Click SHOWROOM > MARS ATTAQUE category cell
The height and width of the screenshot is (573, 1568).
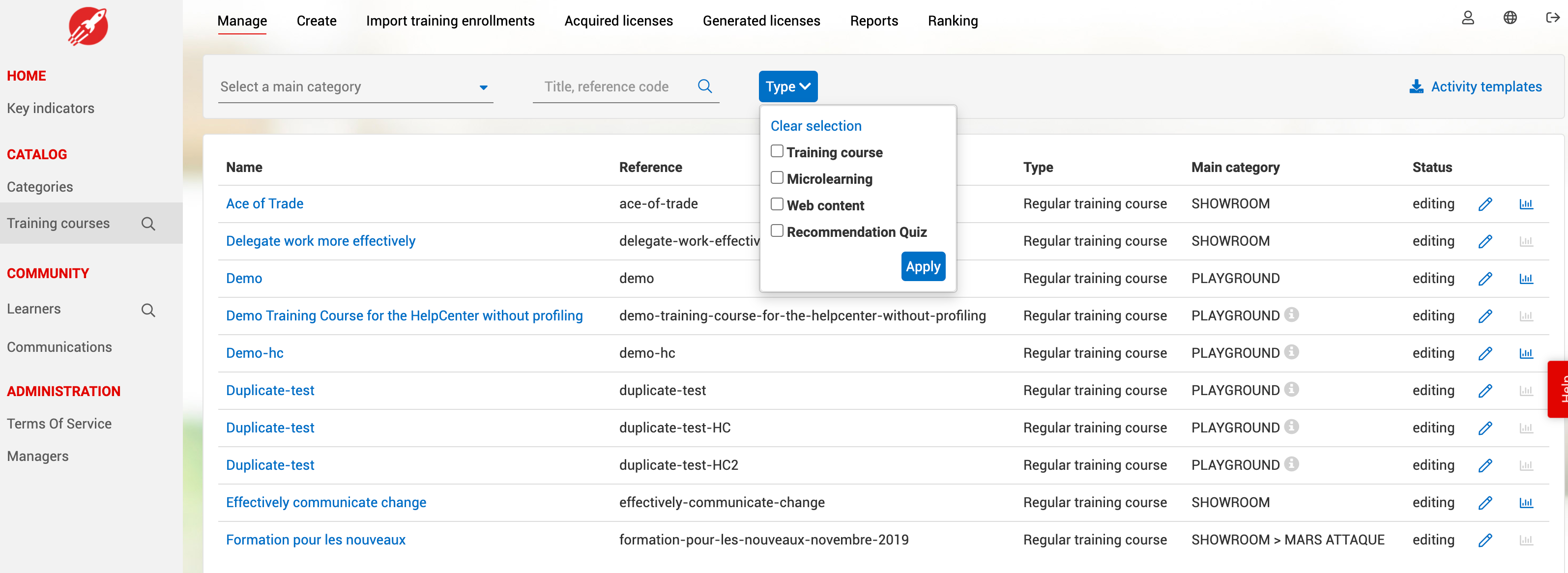pyautogui.click(x=1287, y=540)
